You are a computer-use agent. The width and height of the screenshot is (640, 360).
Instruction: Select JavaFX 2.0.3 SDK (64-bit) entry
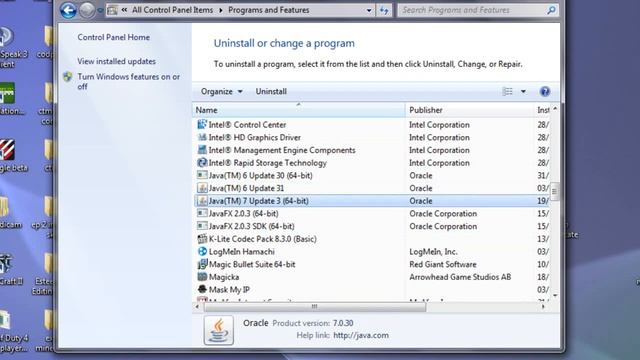coord(251,226)
